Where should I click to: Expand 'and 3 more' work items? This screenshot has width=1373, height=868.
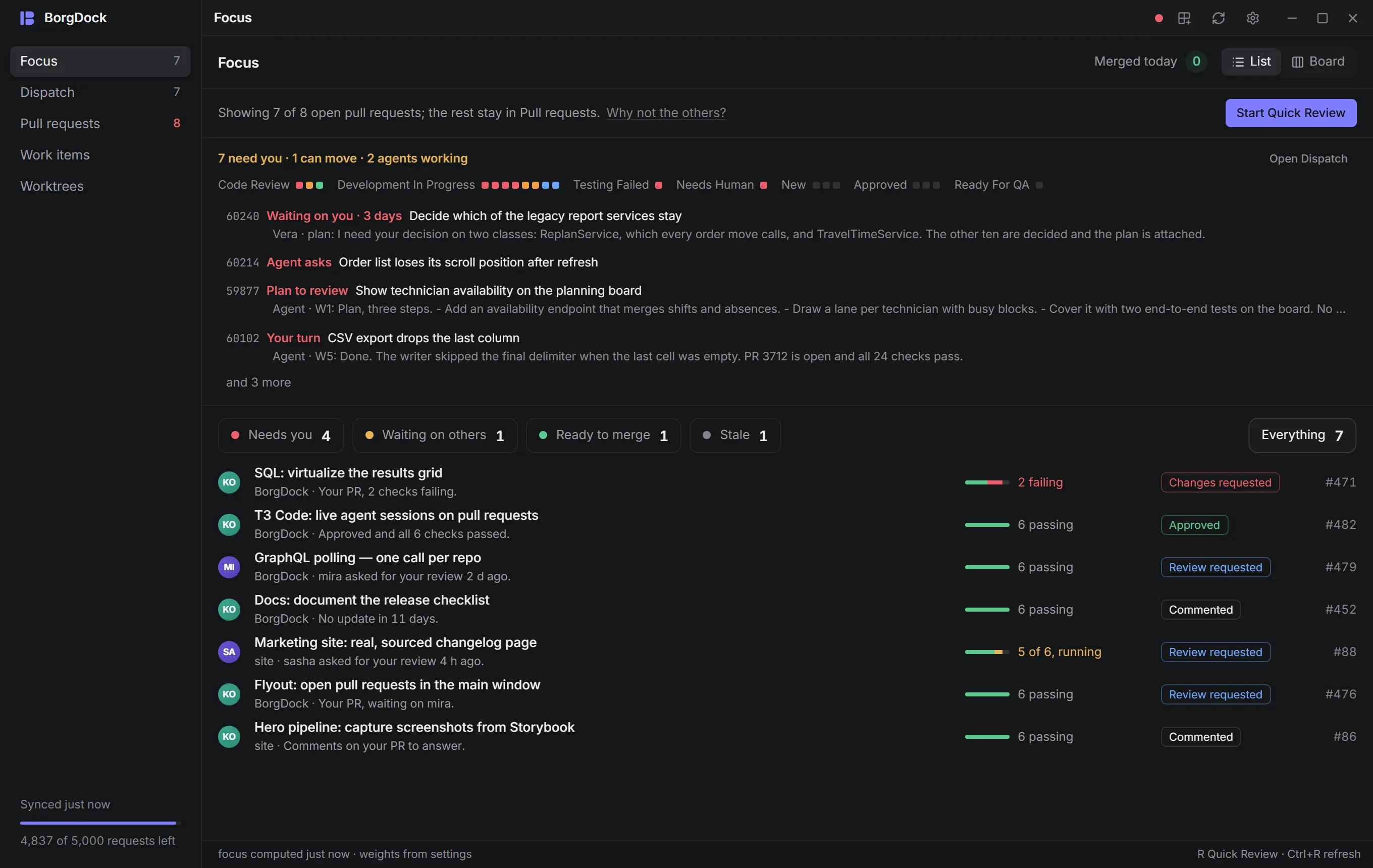click(x=258, y=383)
